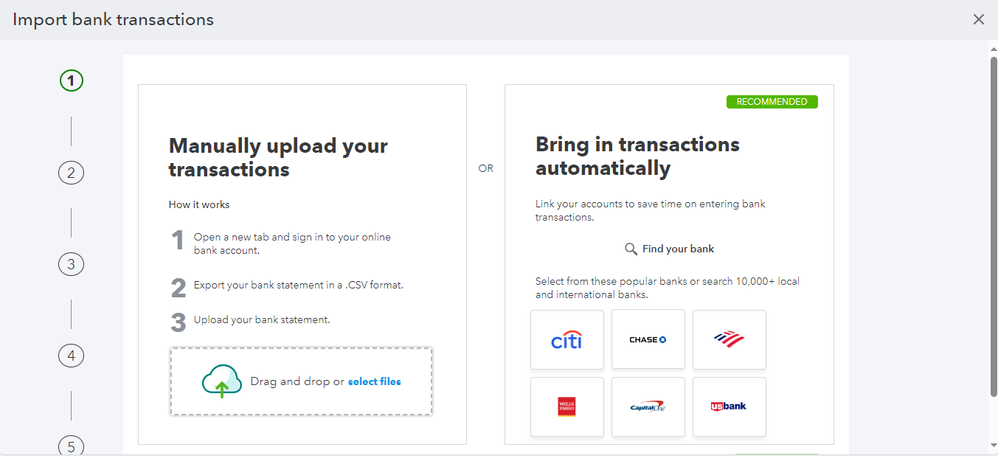
Task: Click the cloud upload icon
Action: click(x=221, y=381)
